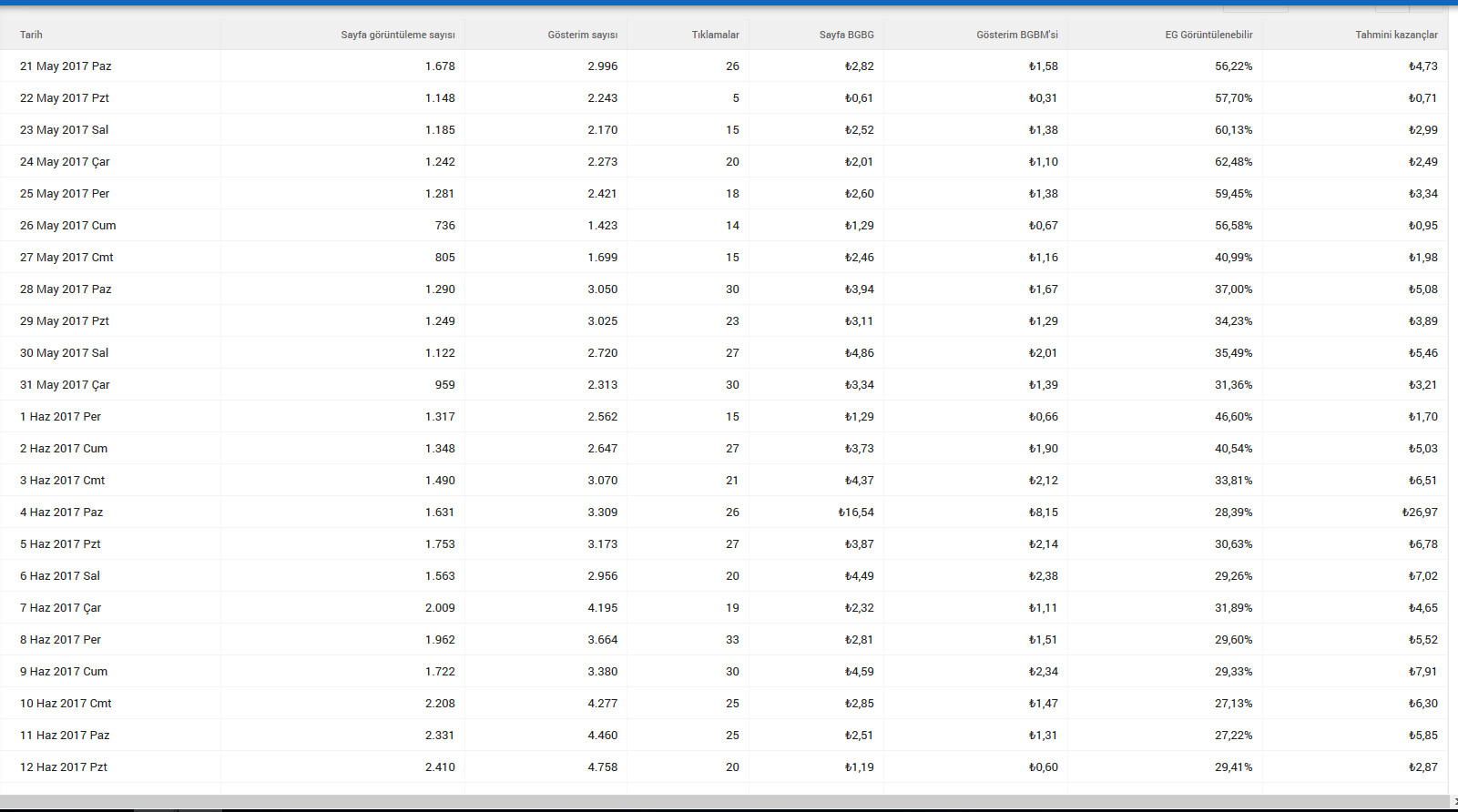
Task: Sort by the Tarih column header
Action: [31, 35]
